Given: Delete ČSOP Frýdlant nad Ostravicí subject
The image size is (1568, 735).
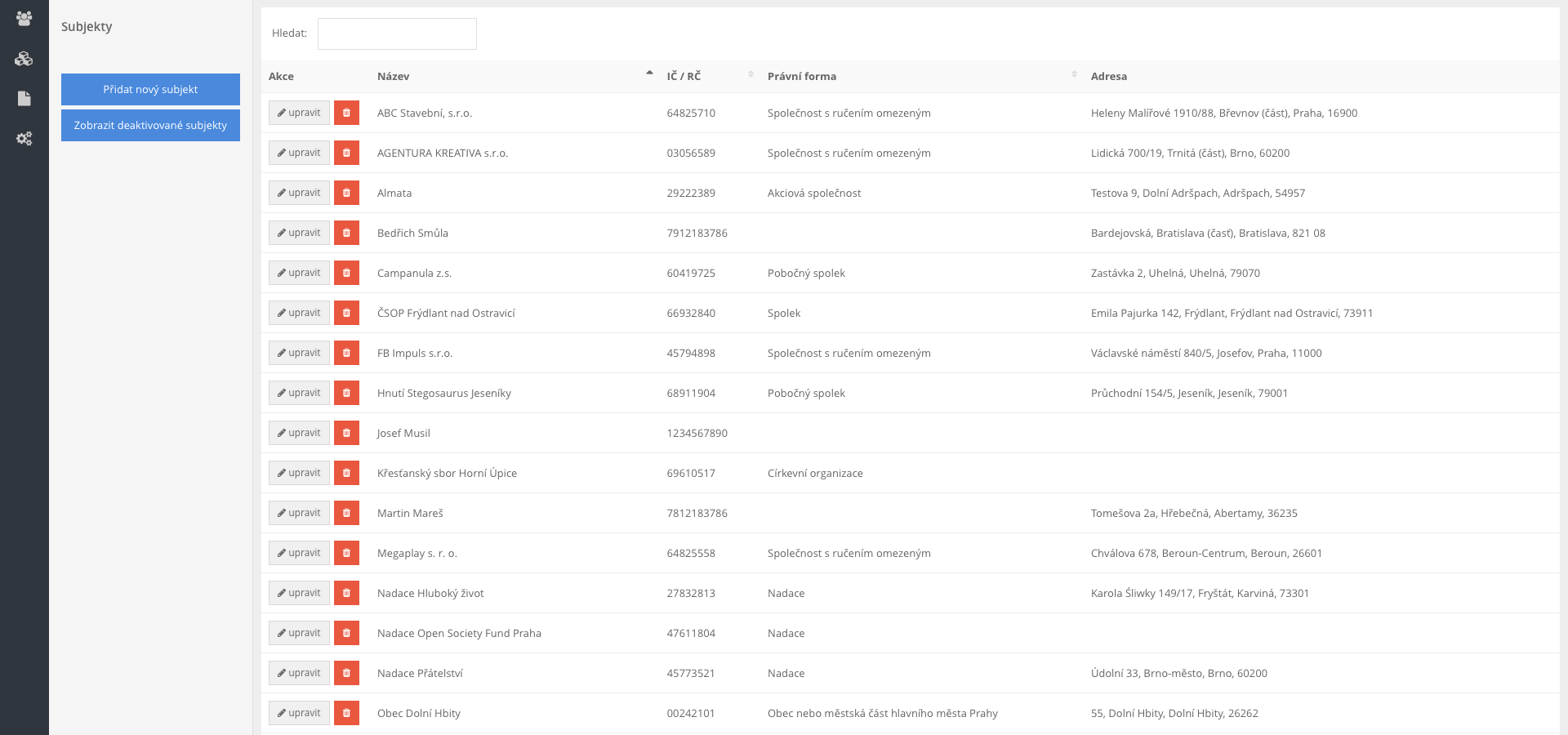Looking at the screenshot, I should click(346, 313).
